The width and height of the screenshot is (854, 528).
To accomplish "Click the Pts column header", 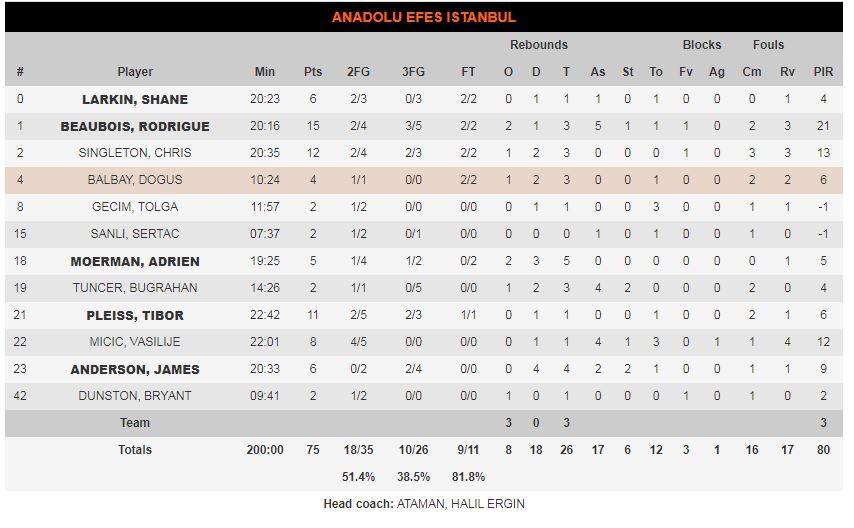I will coord(313,72).
